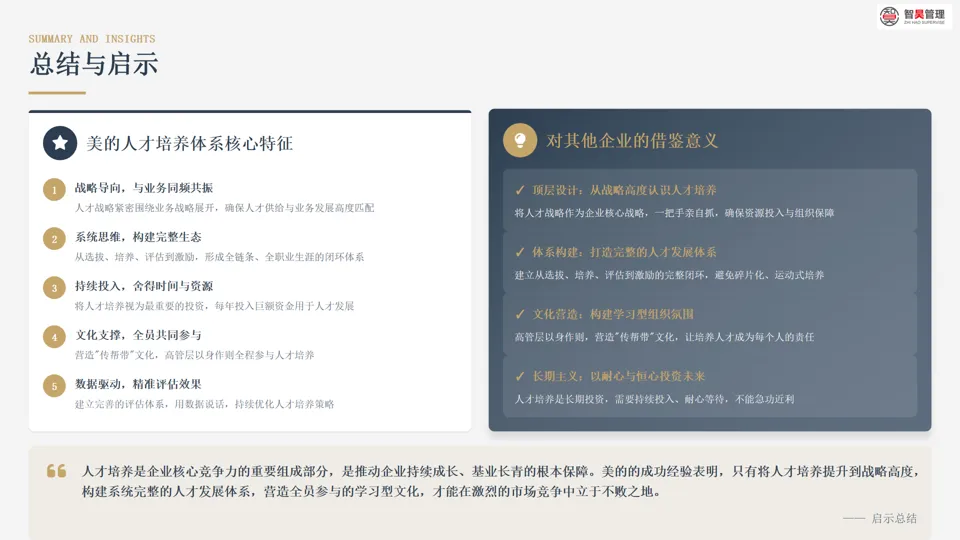The width and height of the screenshot is (960, 540).
Task: Click the gold quotation mark icon
Action: pos(56,471)
